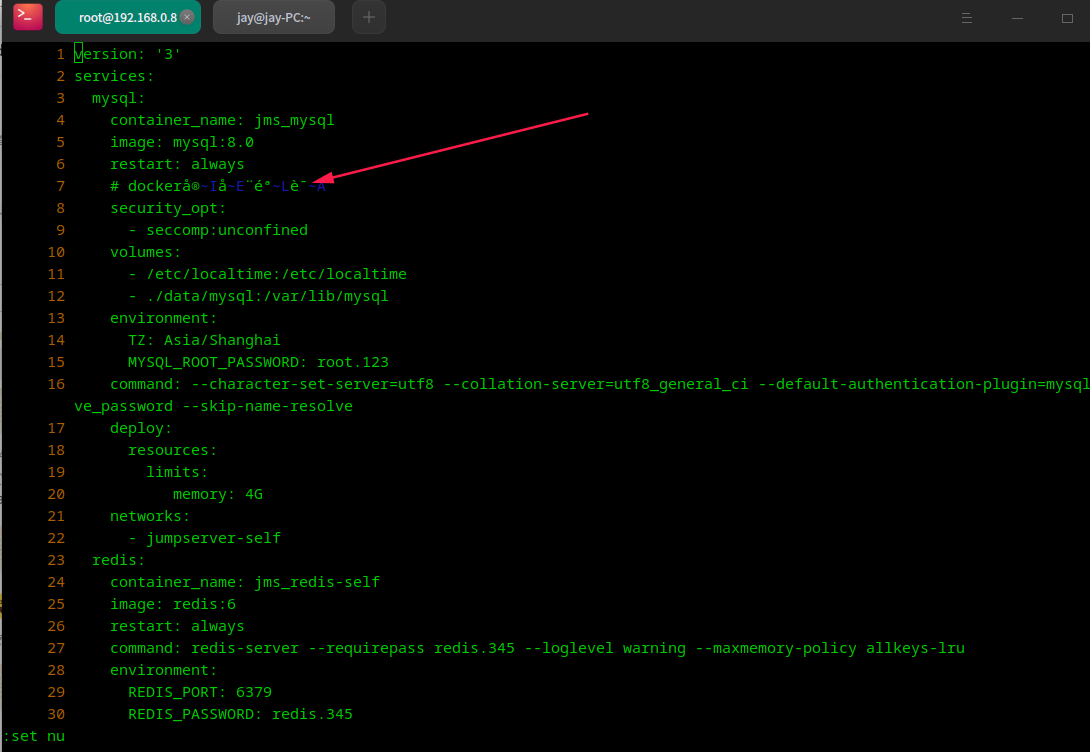Click the "restart: always" on line 6
Image resolution: width=1090 pixels, height=752 pixels.
[177, 164]
